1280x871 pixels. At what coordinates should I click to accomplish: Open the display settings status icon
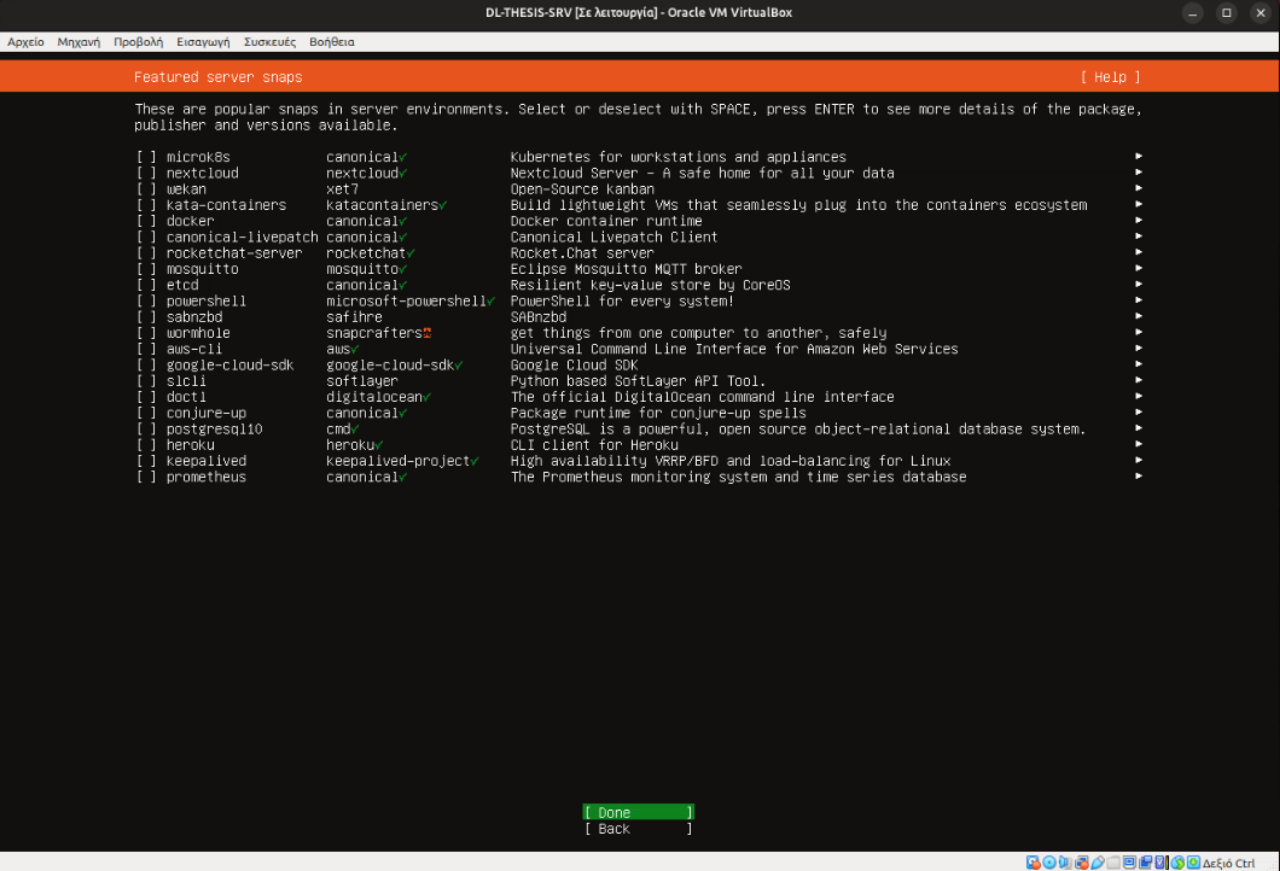tap(1129, 862)
